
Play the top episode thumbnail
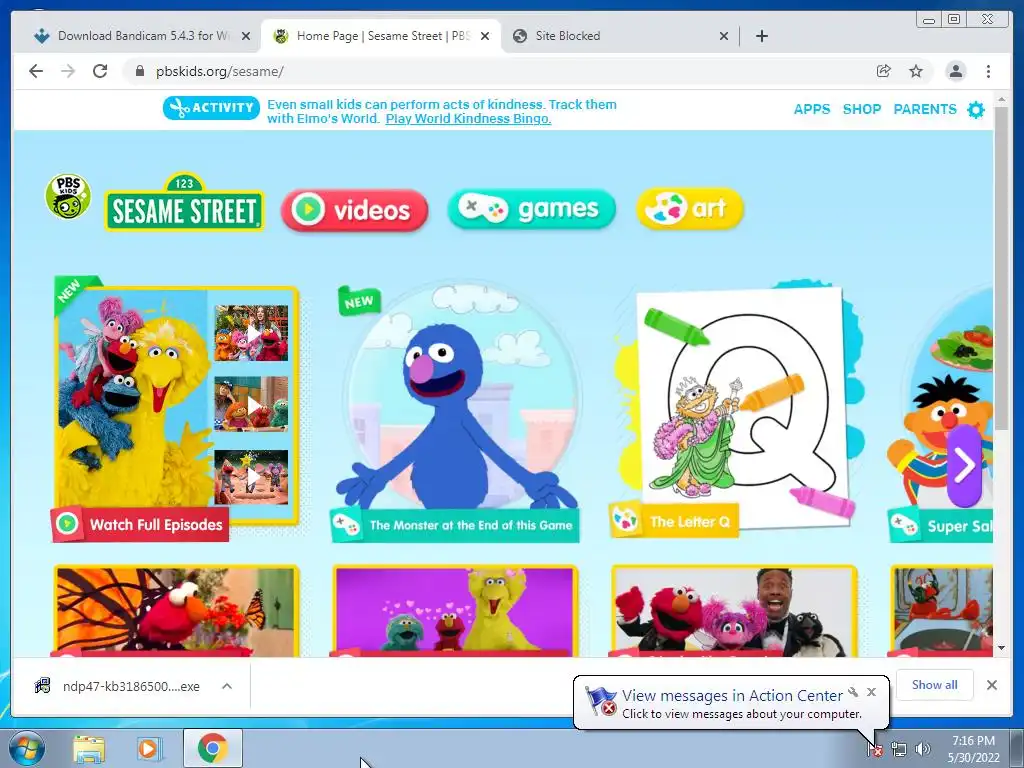coord(251,333)
